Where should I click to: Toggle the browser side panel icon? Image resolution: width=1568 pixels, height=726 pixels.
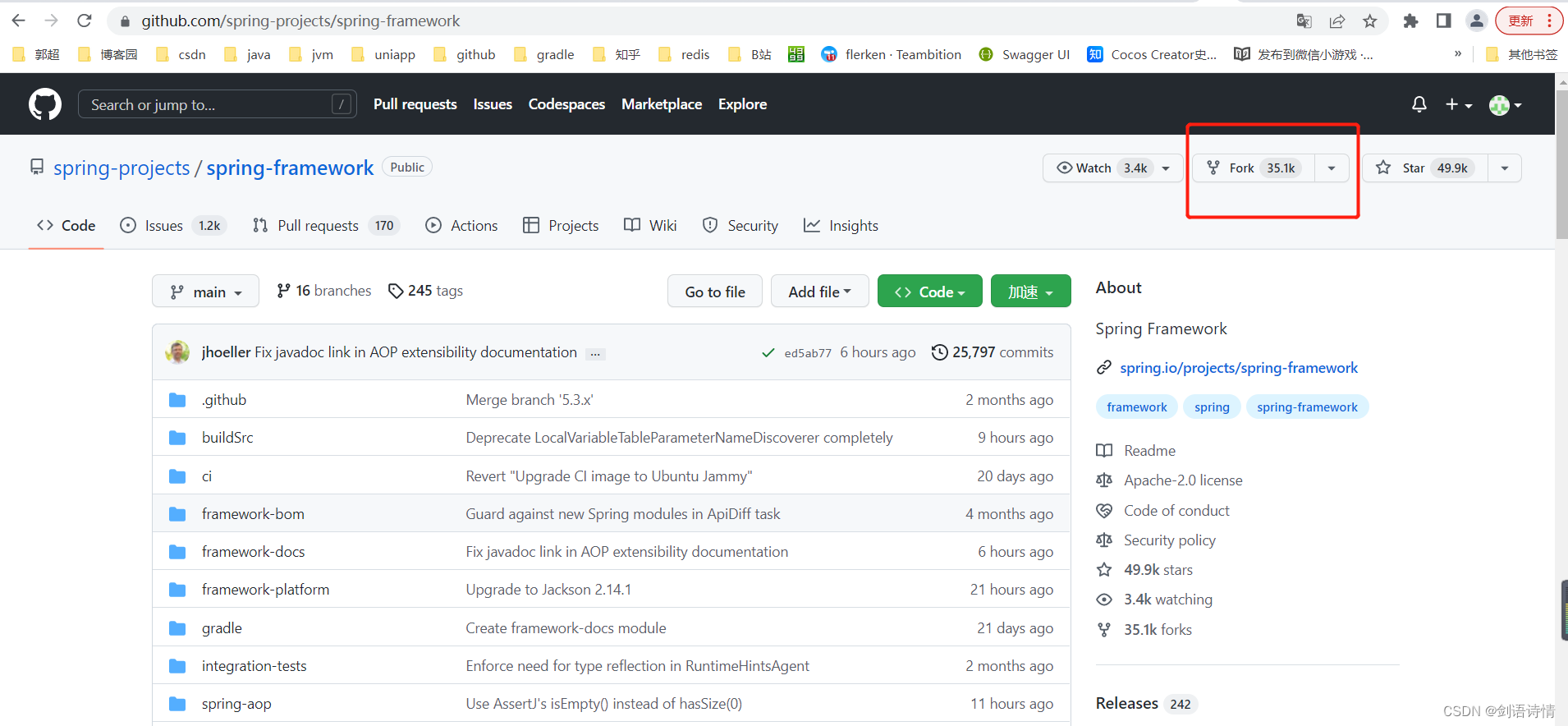(x=1443, y=21)
